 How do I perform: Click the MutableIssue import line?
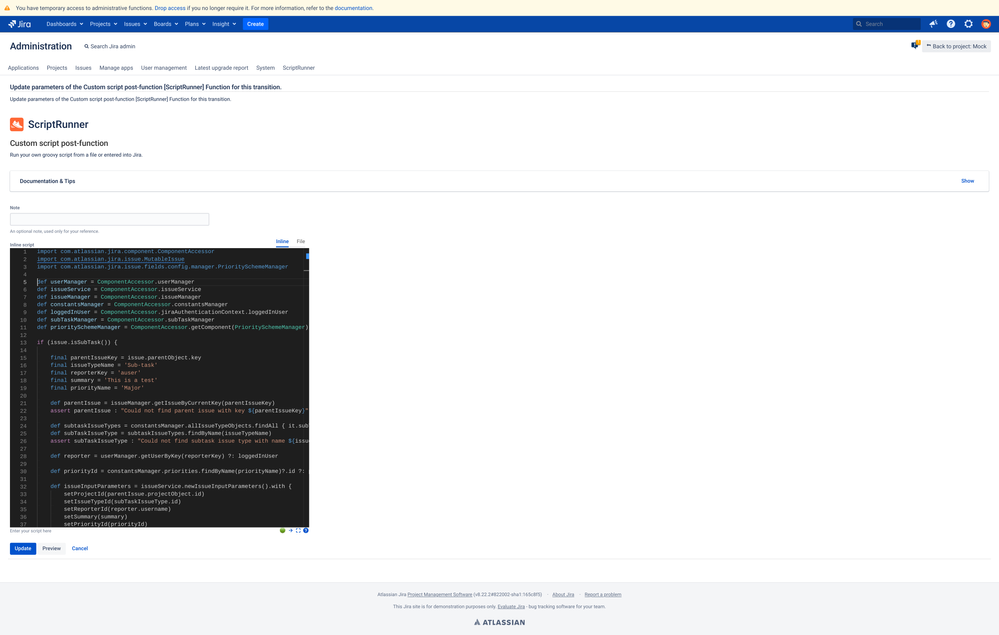[x=110, y=259]
